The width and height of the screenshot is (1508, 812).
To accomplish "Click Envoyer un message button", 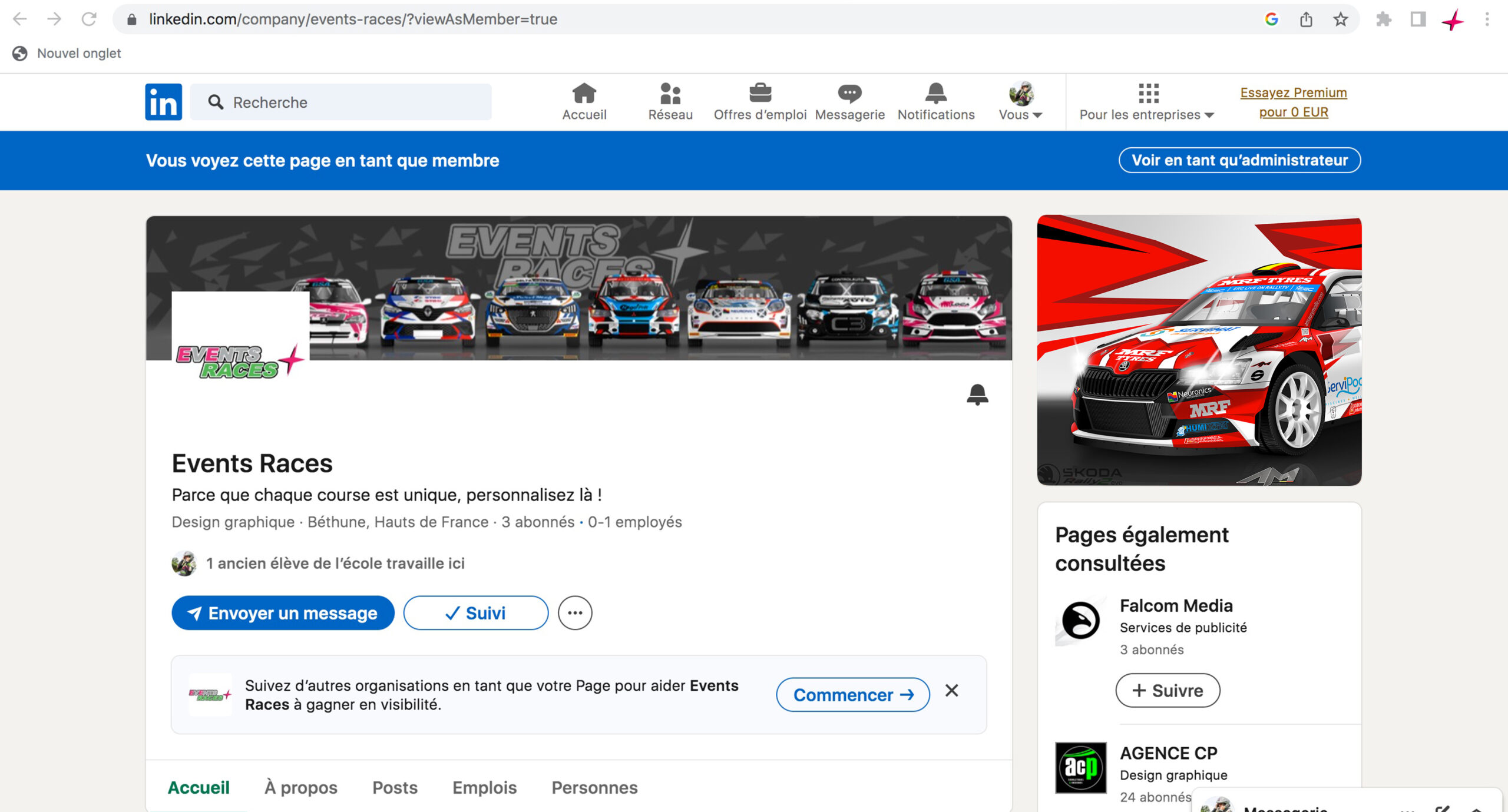I will click(283, 613).
